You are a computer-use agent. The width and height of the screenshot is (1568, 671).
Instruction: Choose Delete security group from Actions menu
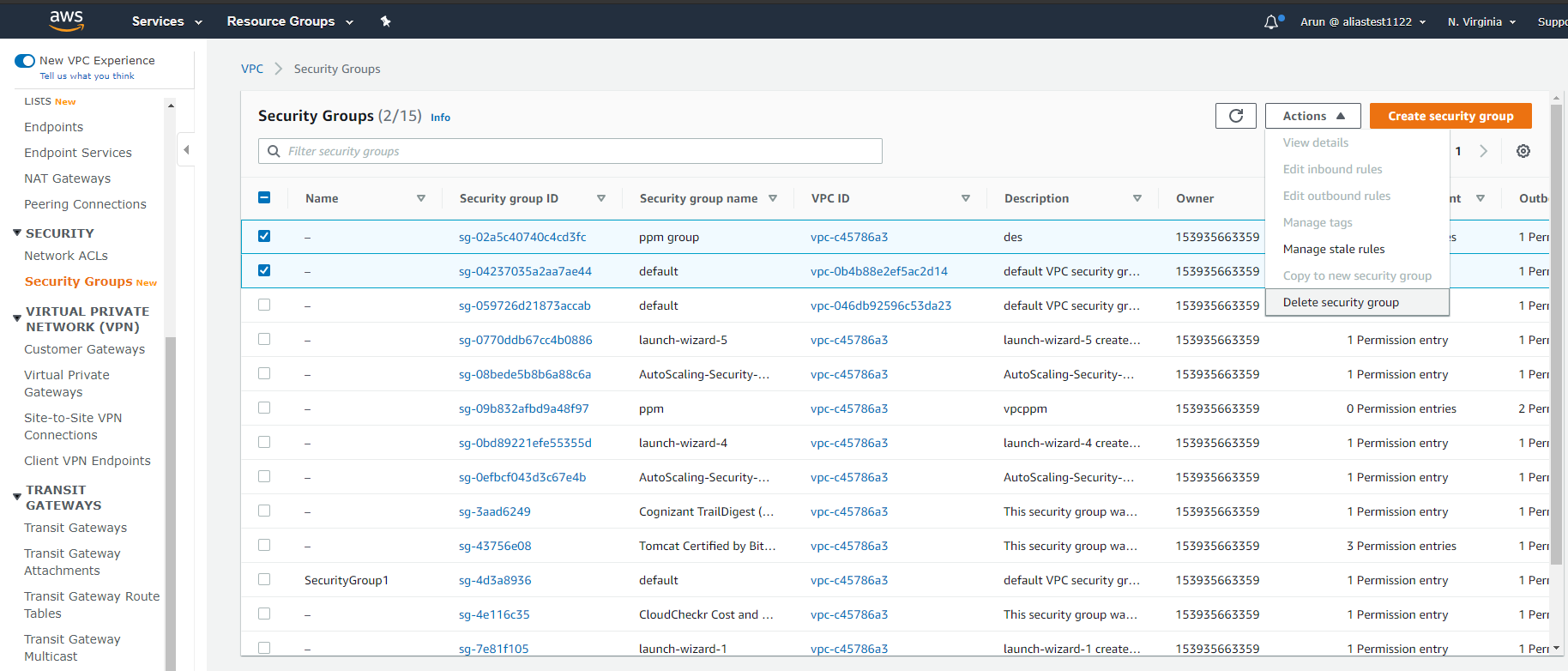(1341, 302)
